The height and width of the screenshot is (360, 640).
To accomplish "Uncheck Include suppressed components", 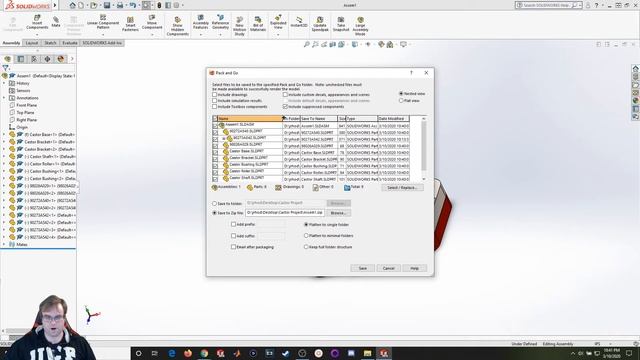I will tap(285, 107).
